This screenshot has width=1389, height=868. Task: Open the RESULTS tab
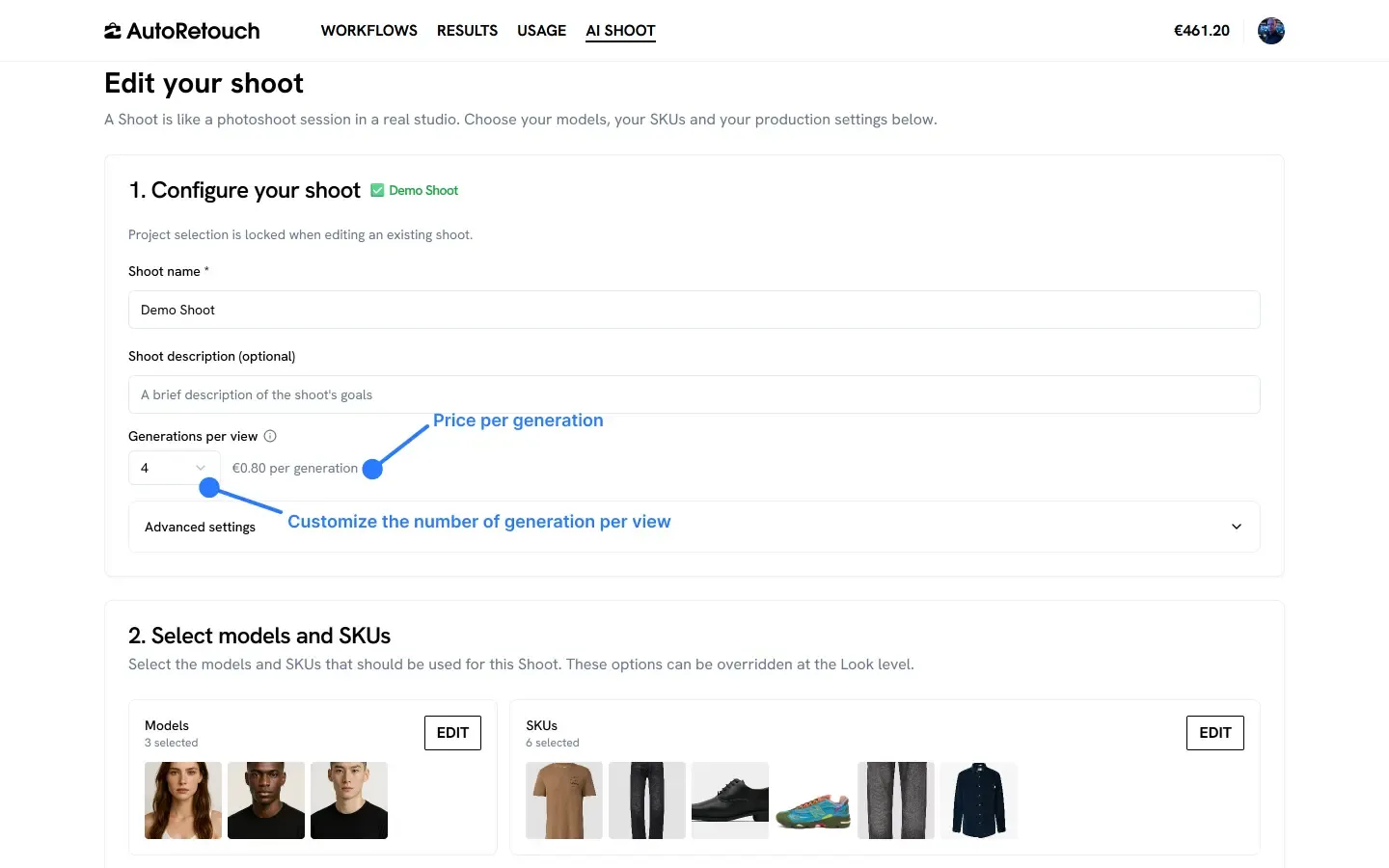click(x=467, y=31)
